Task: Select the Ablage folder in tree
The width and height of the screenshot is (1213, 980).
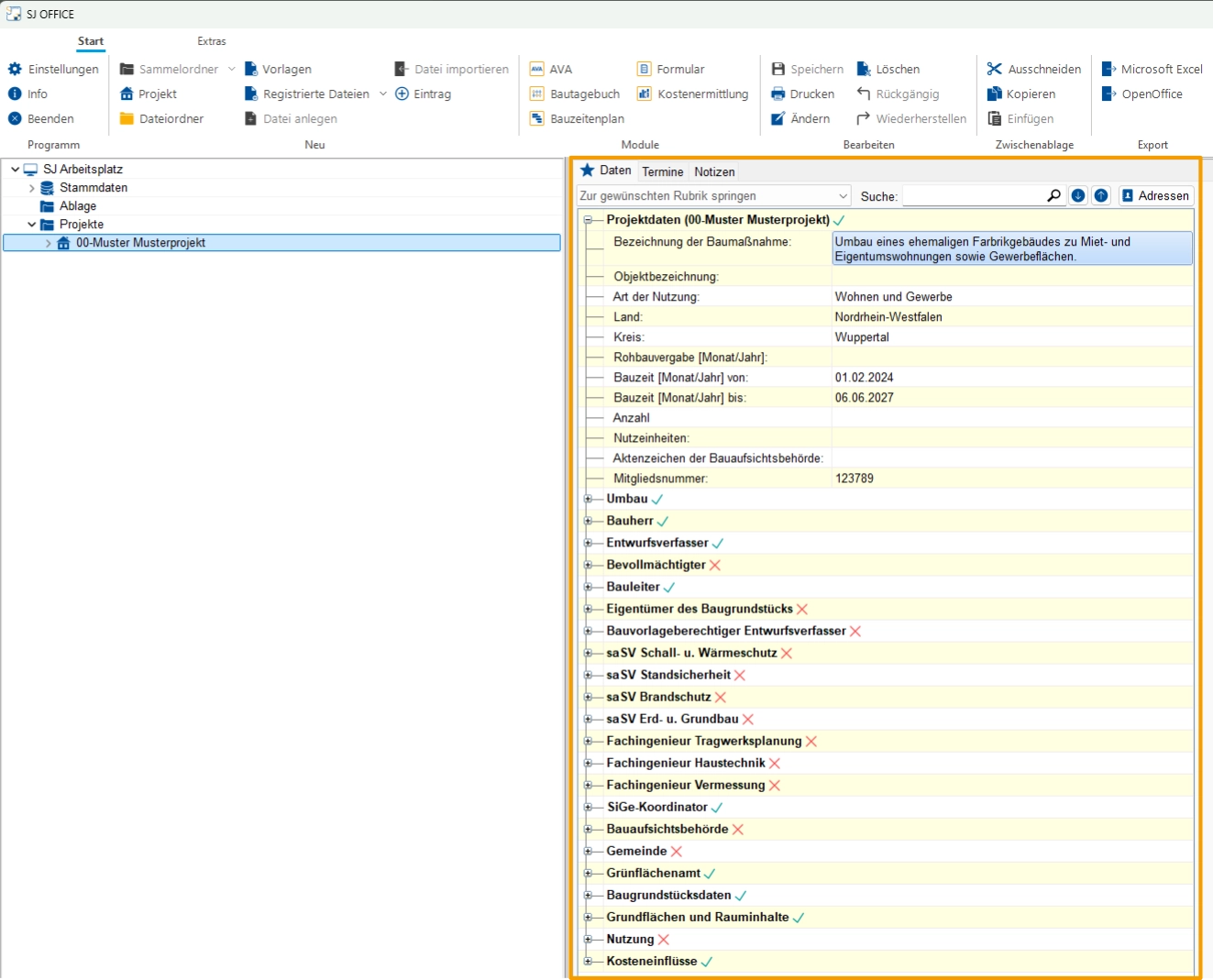Action: (x=77, y=206)
